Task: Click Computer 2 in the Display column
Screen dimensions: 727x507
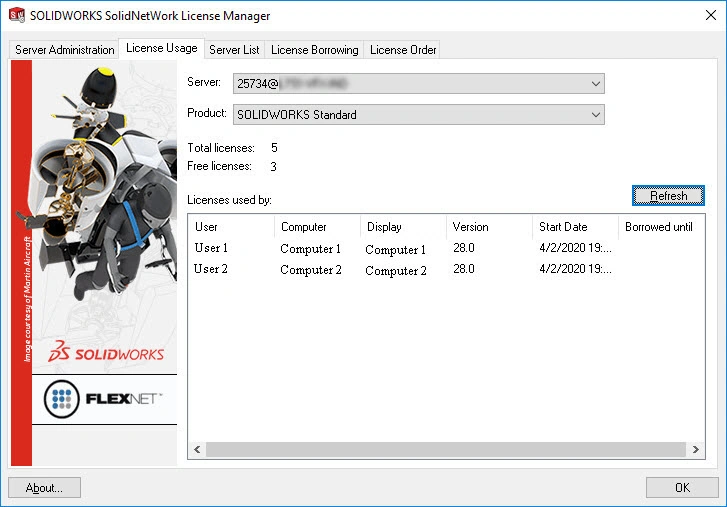Action: (x=396, y=271)
